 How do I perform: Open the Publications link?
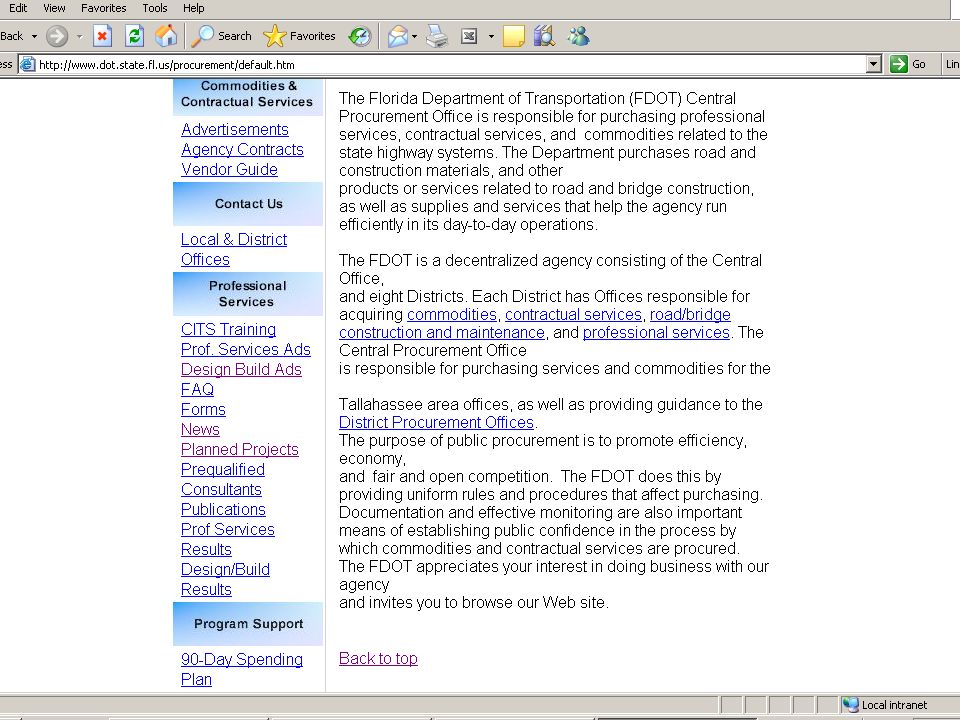[223, 509]
